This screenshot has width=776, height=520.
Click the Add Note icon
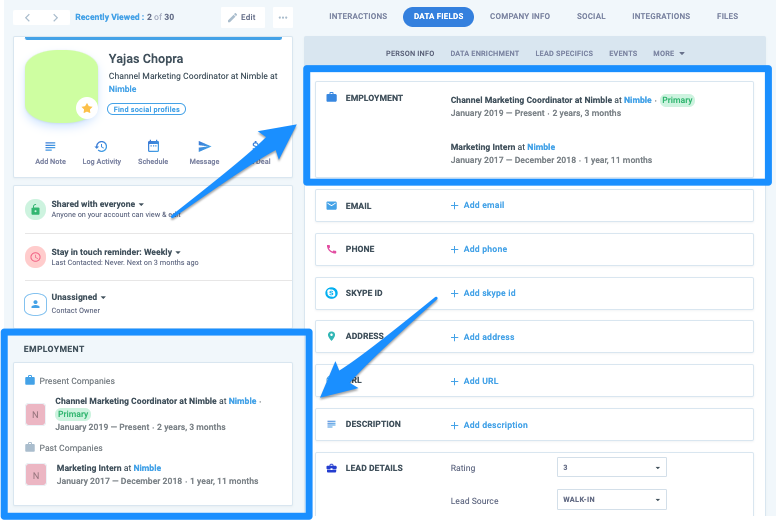[50, 147]
